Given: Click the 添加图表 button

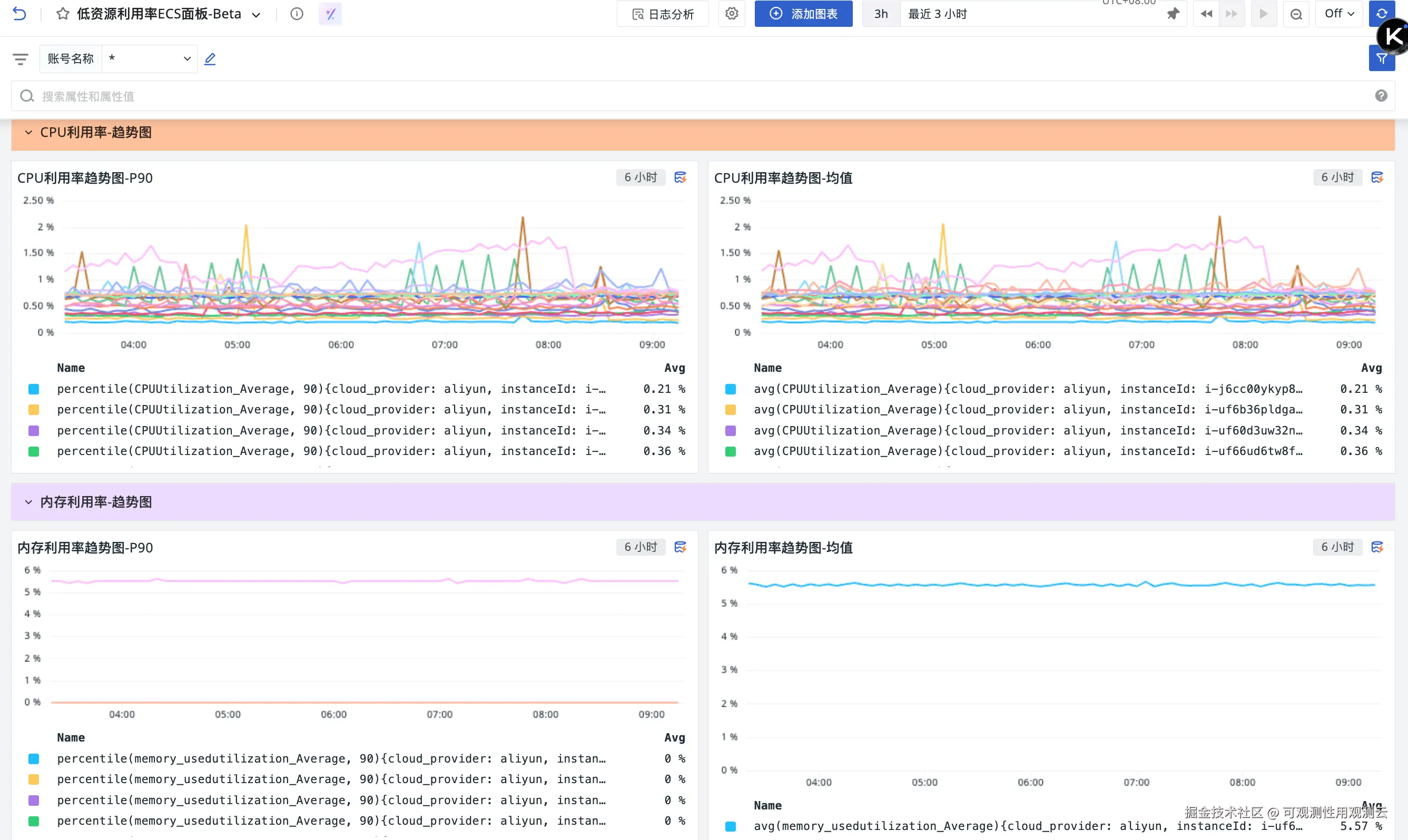Looking at the screenshot, I should [x=803, y=14].
